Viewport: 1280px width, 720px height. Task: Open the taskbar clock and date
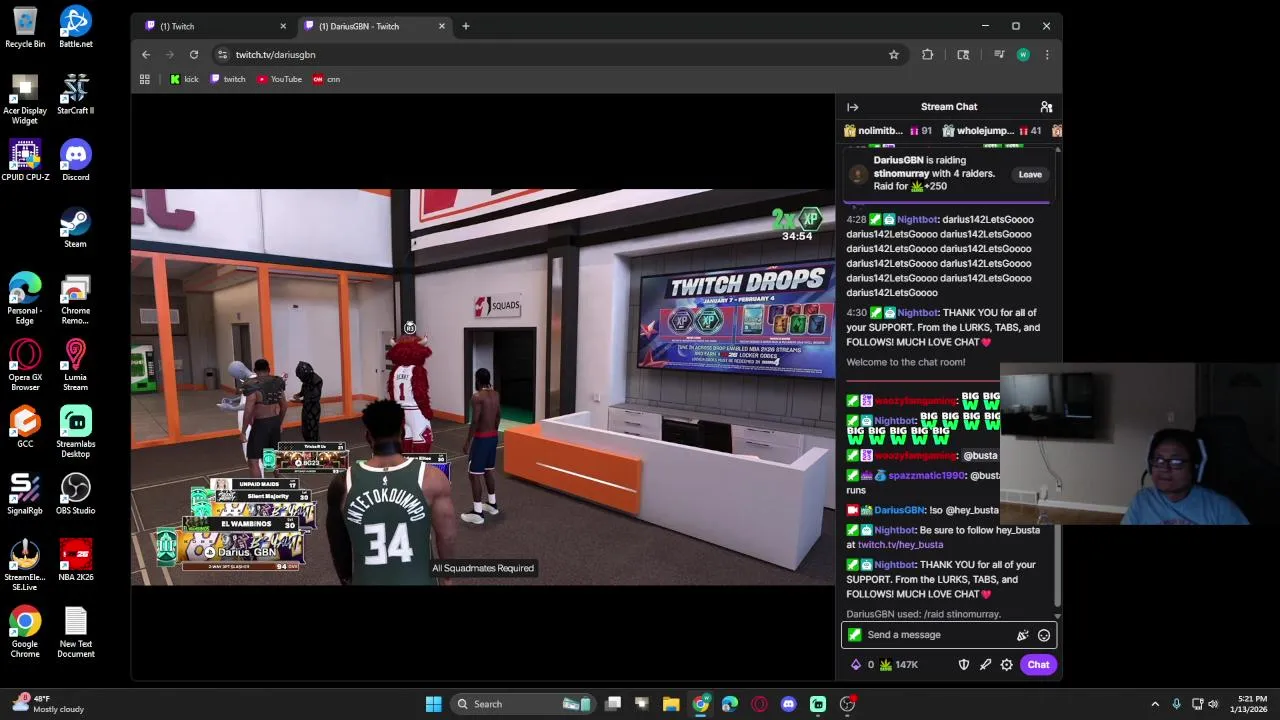[x=1252, y=704]
